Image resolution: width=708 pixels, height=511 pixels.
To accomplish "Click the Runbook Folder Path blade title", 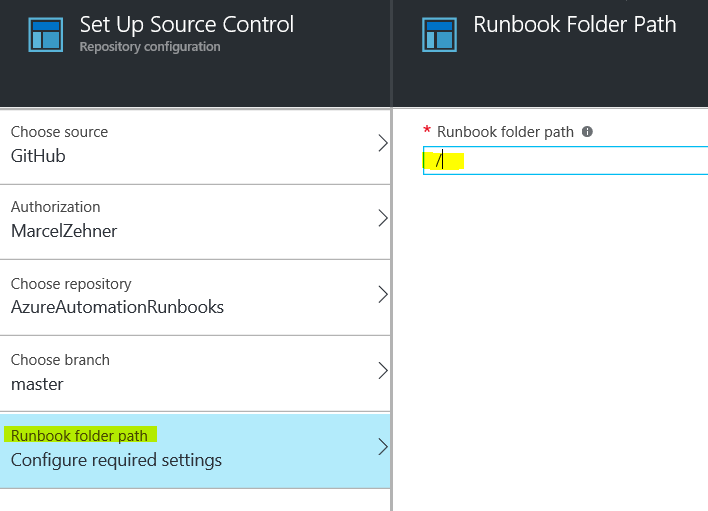I will point(574,25).
